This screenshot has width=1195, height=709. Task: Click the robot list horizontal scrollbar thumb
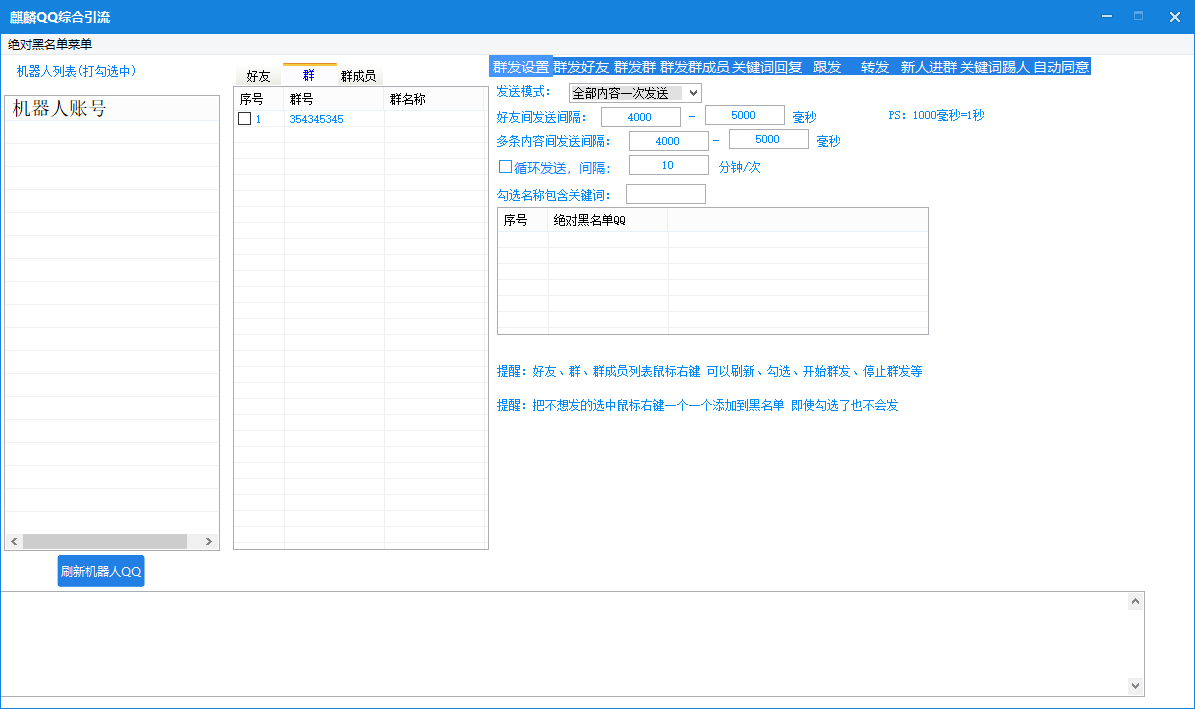[105, 541]
